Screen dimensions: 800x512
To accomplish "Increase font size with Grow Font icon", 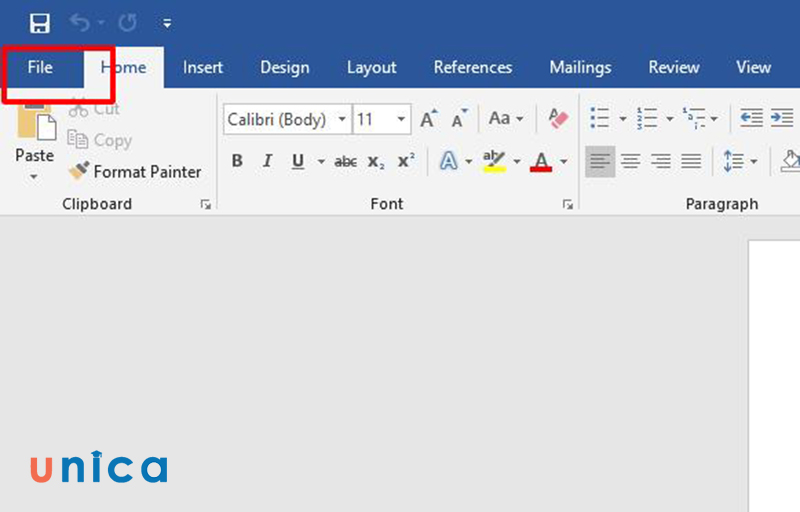I will point(429,119).
